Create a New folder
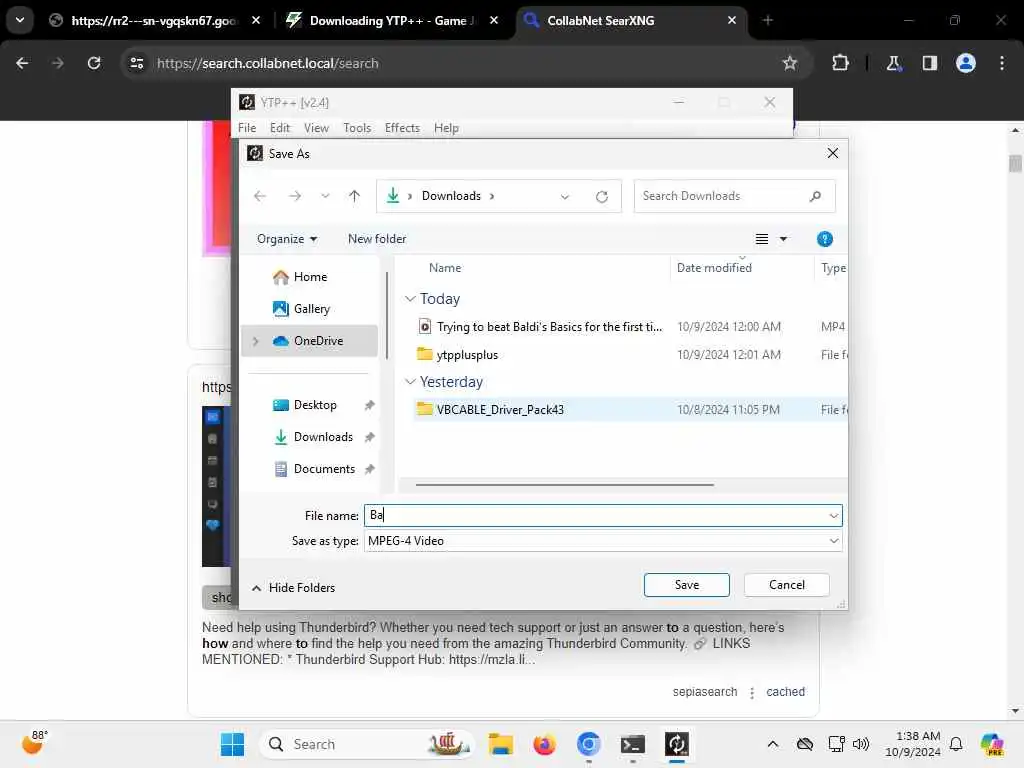1024x768 pixels. pyautogui.click(x=377, y=239)
